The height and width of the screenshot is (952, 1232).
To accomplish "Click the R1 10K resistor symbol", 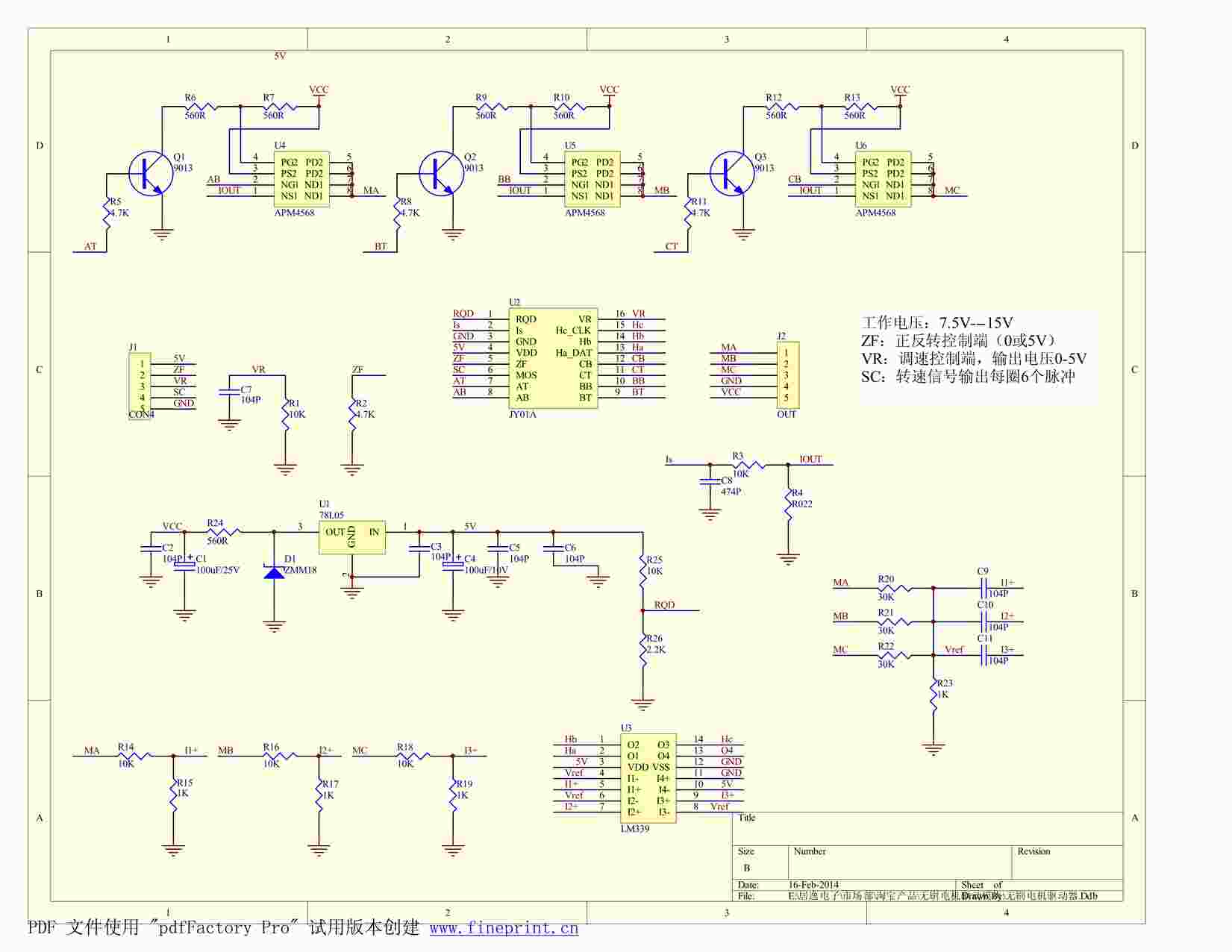I will (x=285, y=414).
